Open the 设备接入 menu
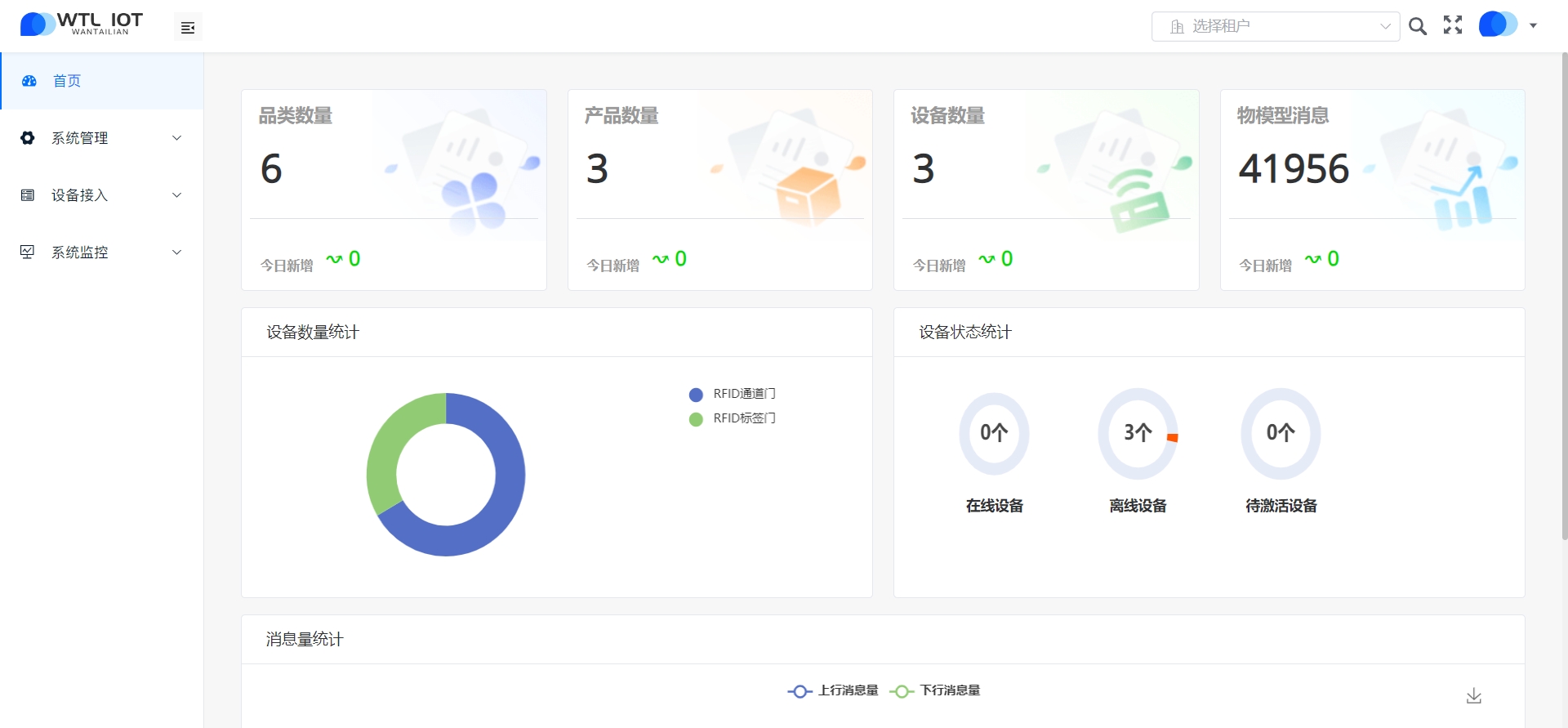Viewport: 1568px width, 728px height. 102,195
